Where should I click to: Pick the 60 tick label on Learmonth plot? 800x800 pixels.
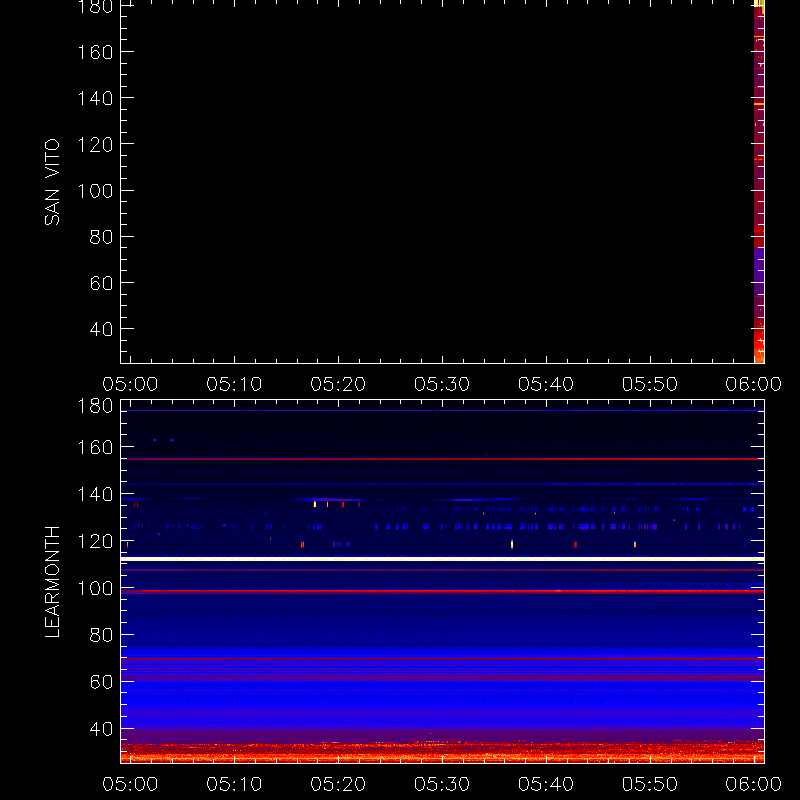point(101,682)
